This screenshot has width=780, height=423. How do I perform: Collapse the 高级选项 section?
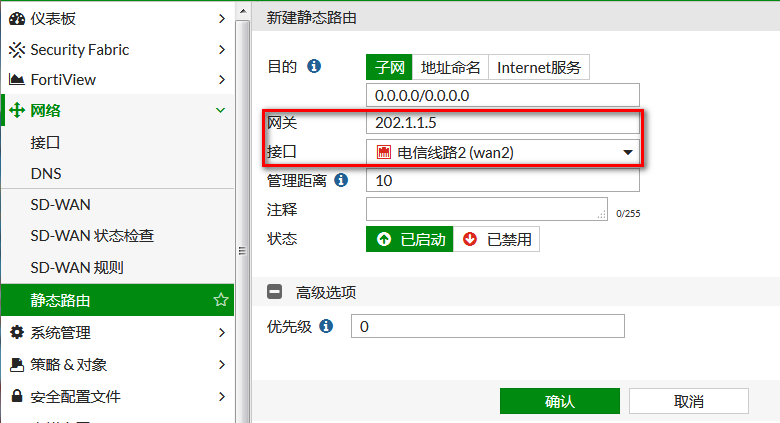click(274, 293)
